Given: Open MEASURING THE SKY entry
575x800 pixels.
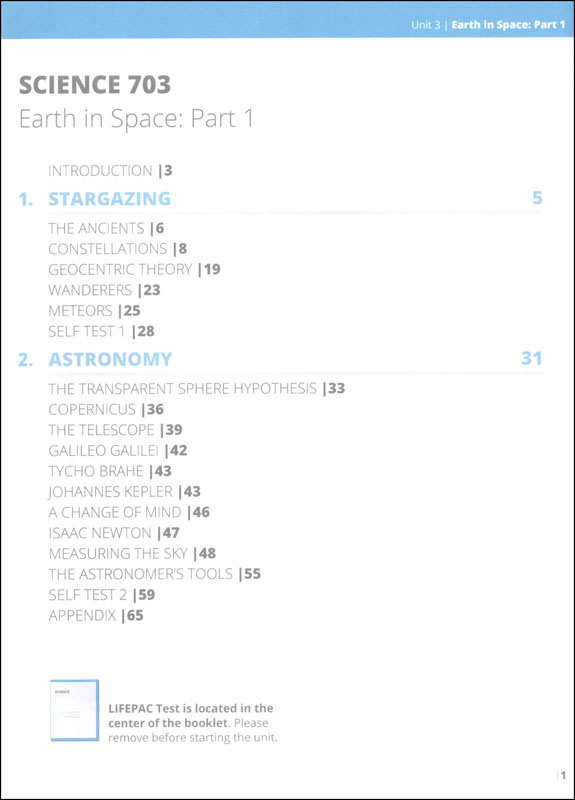Looking at the screenshot, I should pyautogui.click(x=132, y=553).
